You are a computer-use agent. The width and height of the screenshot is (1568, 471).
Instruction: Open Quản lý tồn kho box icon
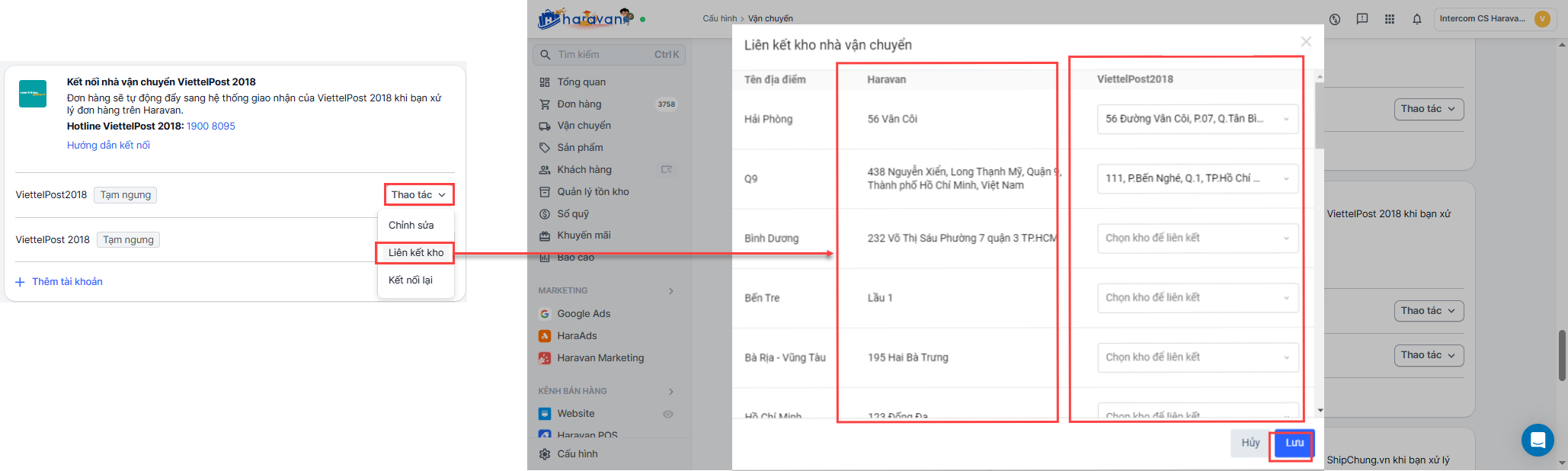coord(545,192)
